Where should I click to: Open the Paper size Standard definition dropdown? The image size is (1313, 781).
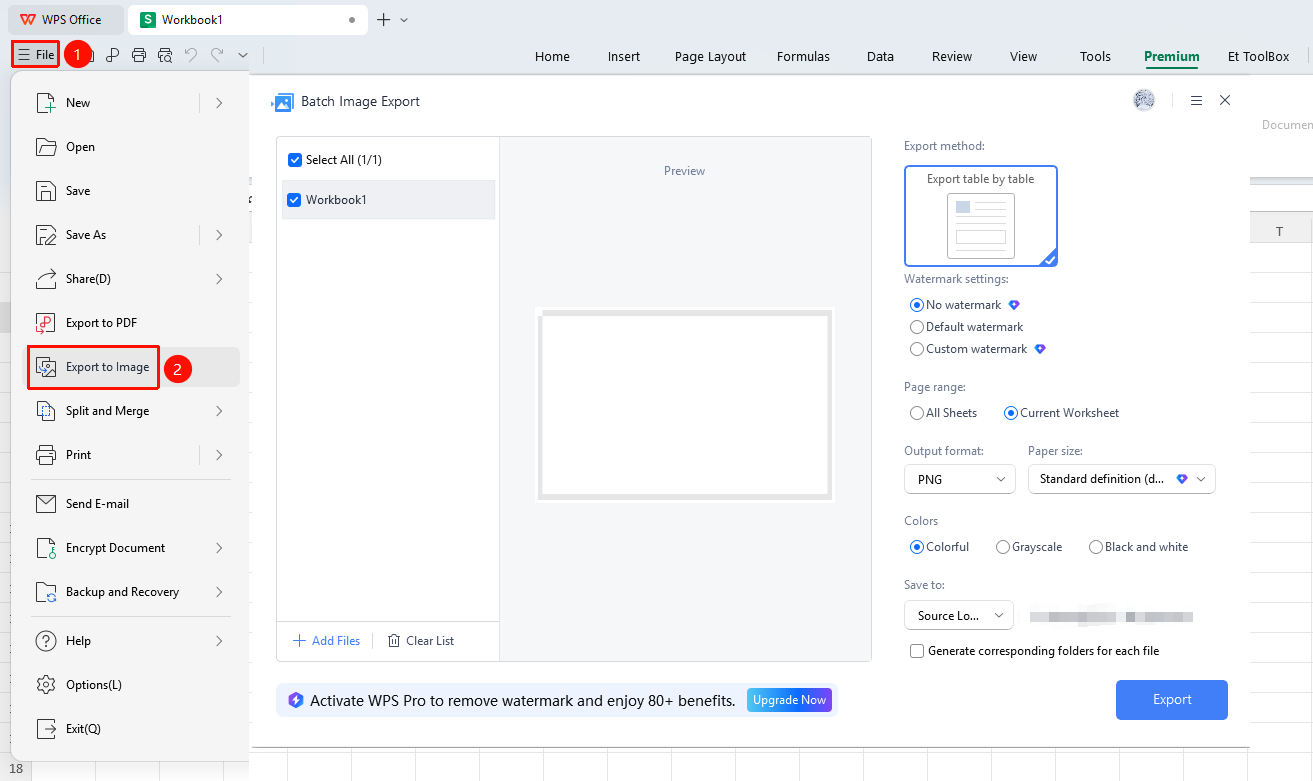[1122, 479]
